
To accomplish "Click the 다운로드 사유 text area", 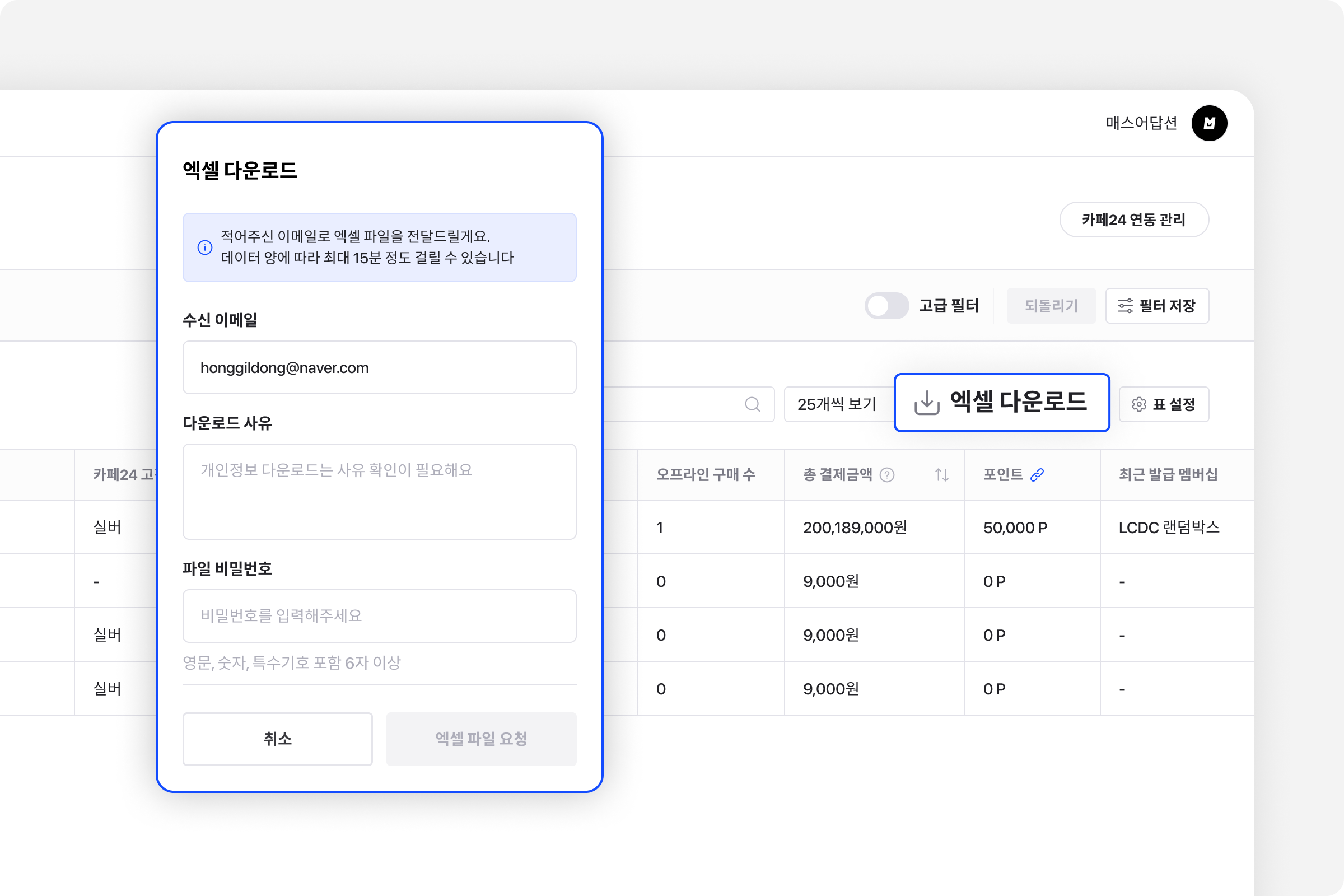I will [380, 492].
